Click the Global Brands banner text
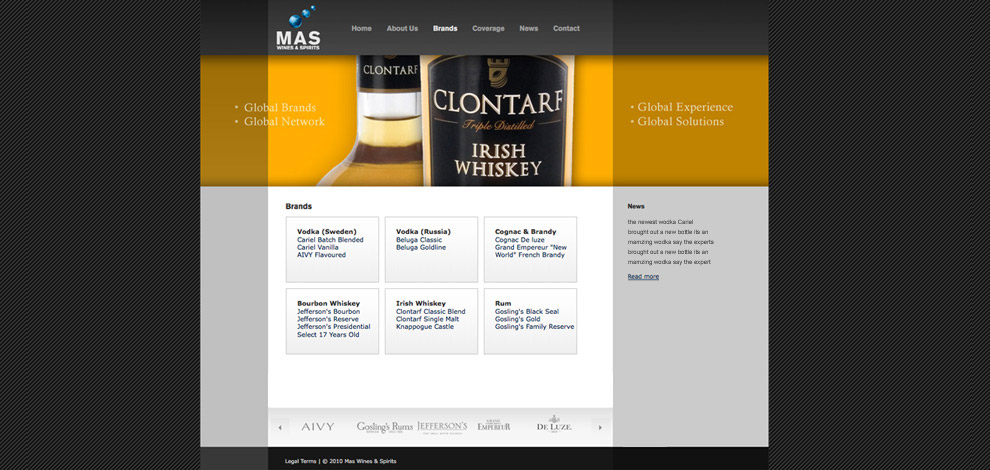This screenshot has width=990, height=470. pos(280,107)
